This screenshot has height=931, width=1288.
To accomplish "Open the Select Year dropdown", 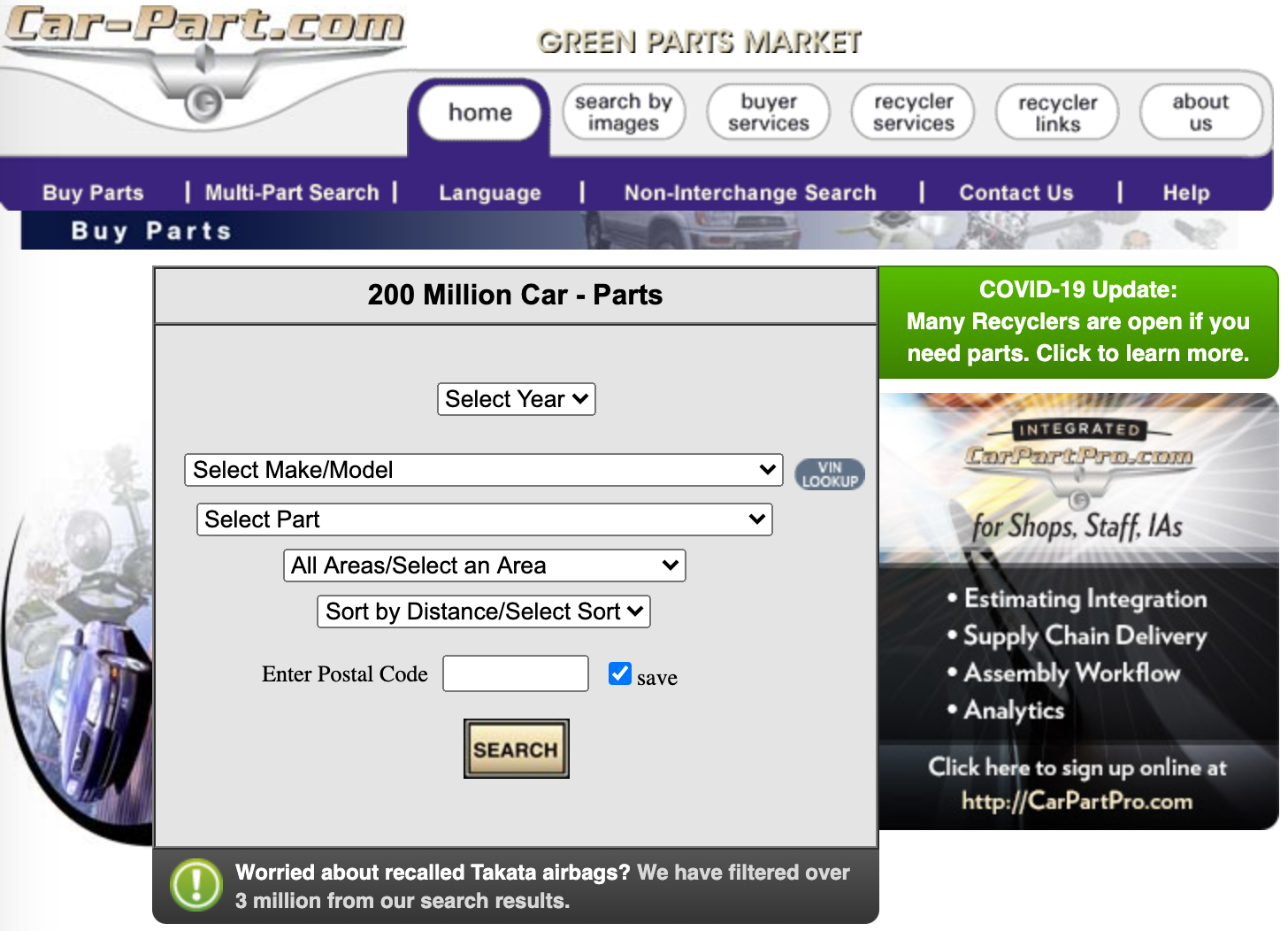I will [517, 399].
